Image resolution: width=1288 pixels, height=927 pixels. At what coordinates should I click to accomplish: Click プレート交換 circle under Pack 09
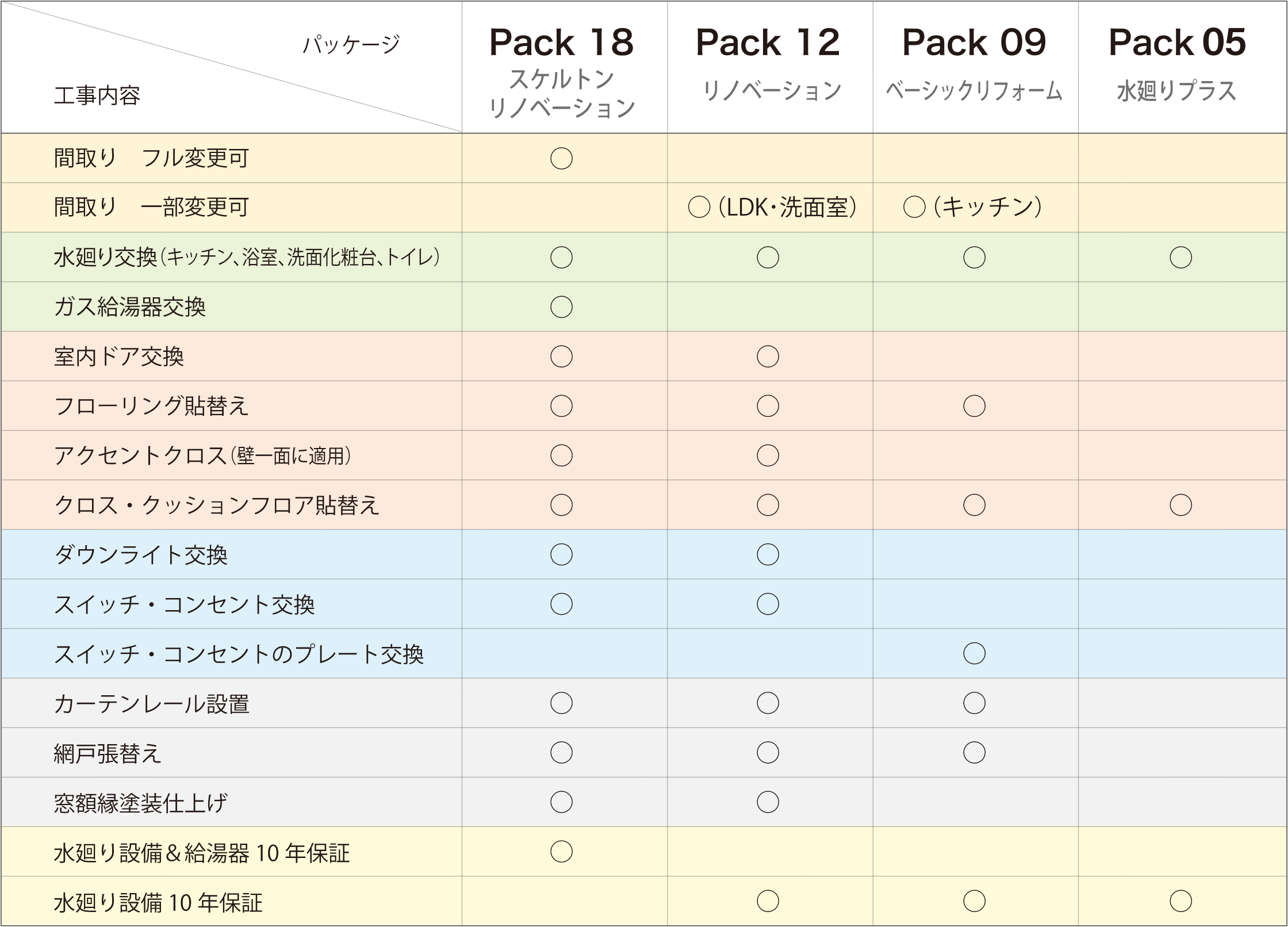pos(974,653)
